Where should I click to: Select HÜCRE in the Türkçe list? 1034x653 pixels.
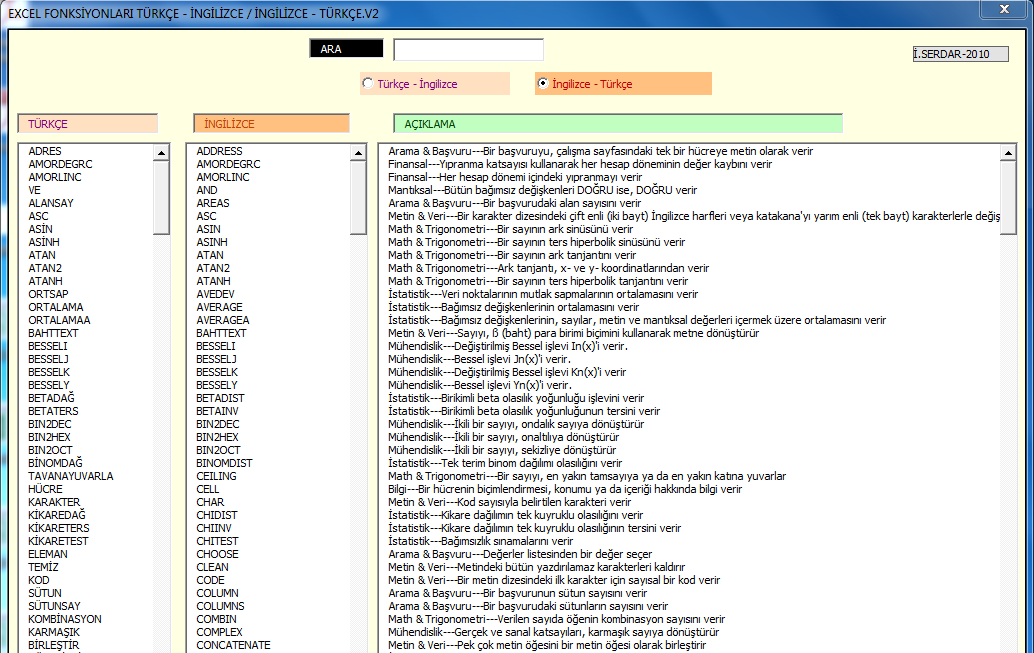click(46, 489)
